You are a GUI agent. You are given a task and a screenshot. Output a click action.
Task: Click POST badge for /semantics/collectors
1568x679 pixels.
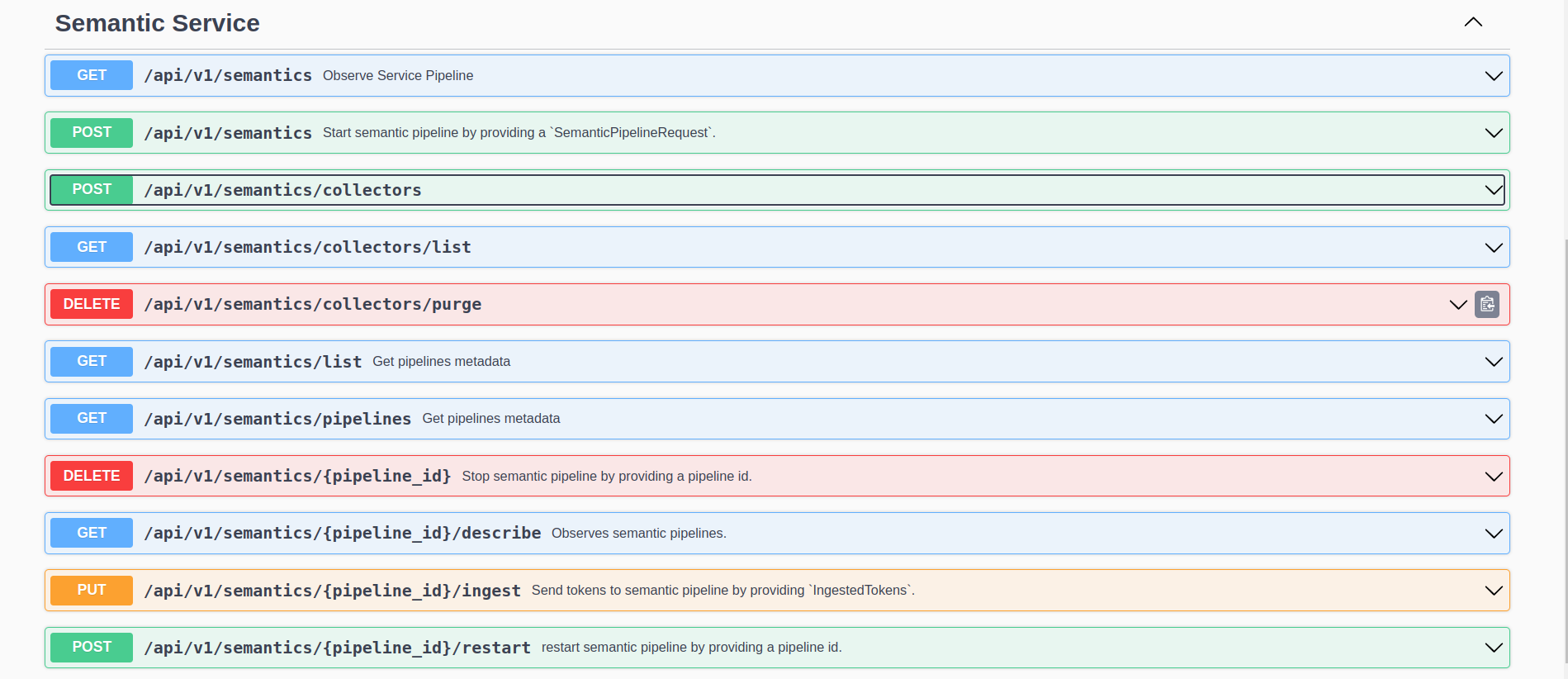[x=92, y=189]
